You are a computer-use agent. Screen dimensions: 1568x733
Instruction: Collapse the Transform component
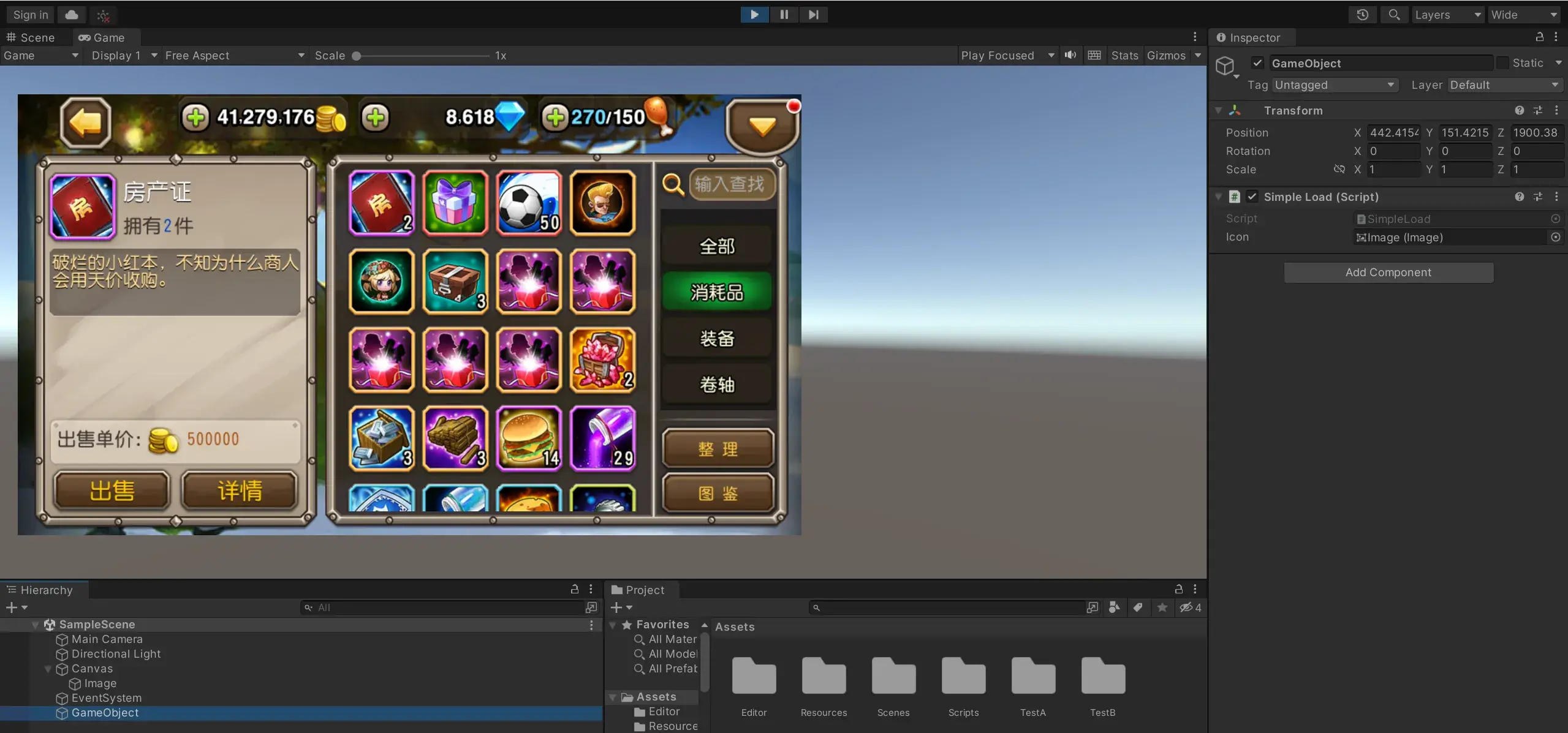(1218, 111)
